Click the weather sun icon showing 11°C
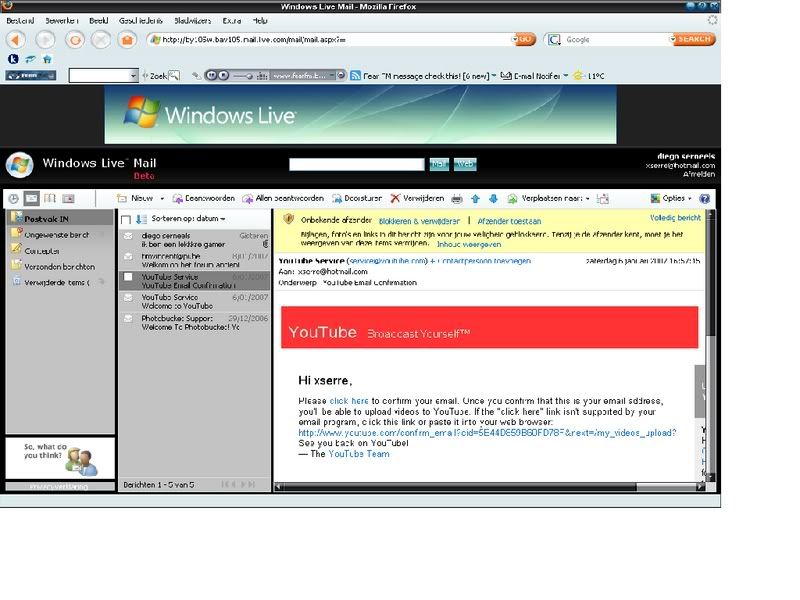The width and height of the screenshot is (800, 600). [579, 76]
